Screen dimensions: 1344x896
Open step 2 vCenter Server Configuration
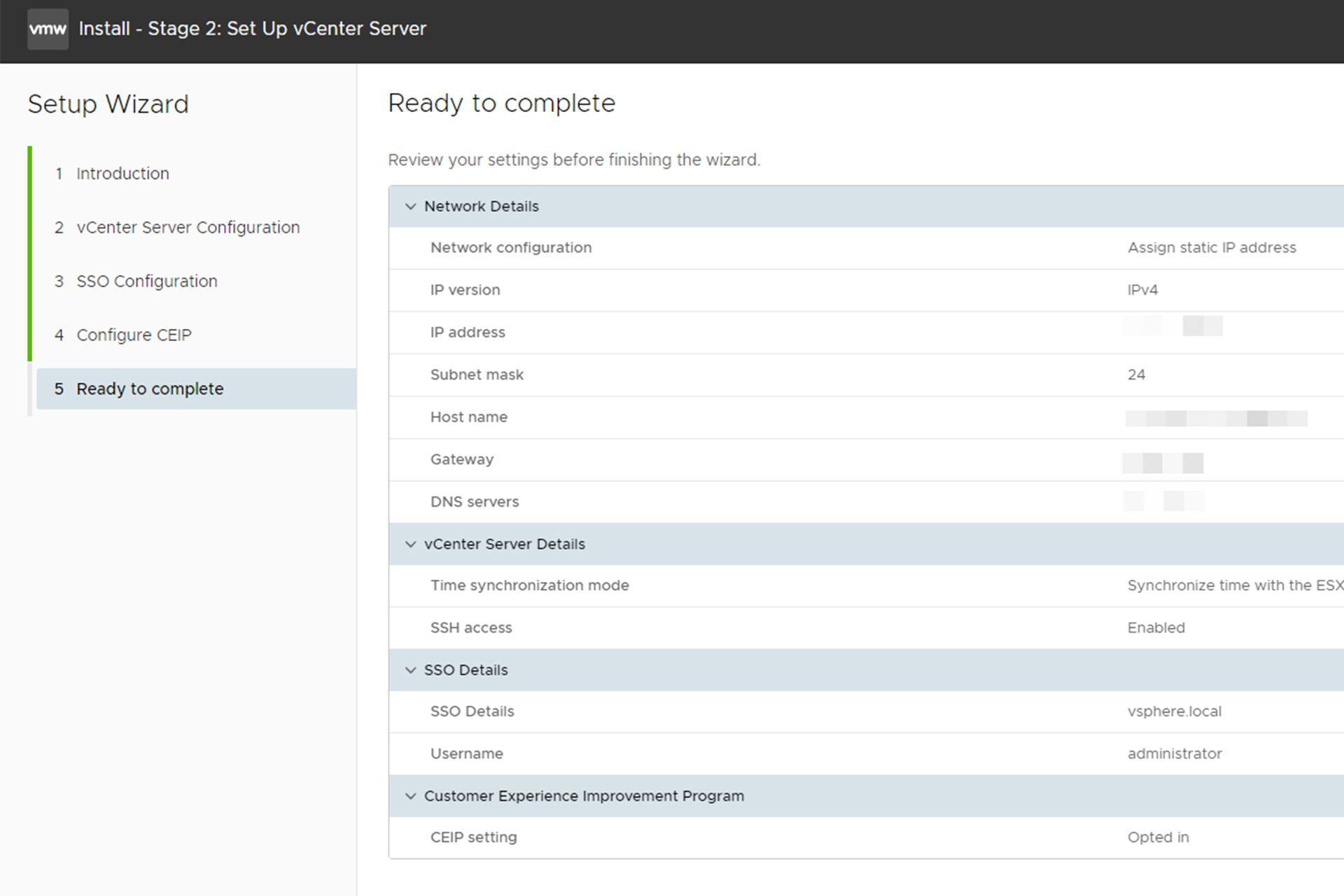tap(177, 227)
